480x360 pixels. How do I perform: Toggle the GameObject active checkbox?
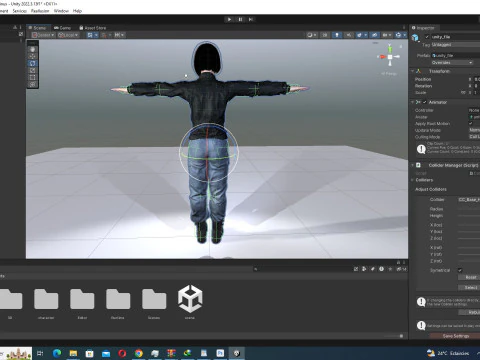point(427,37)
